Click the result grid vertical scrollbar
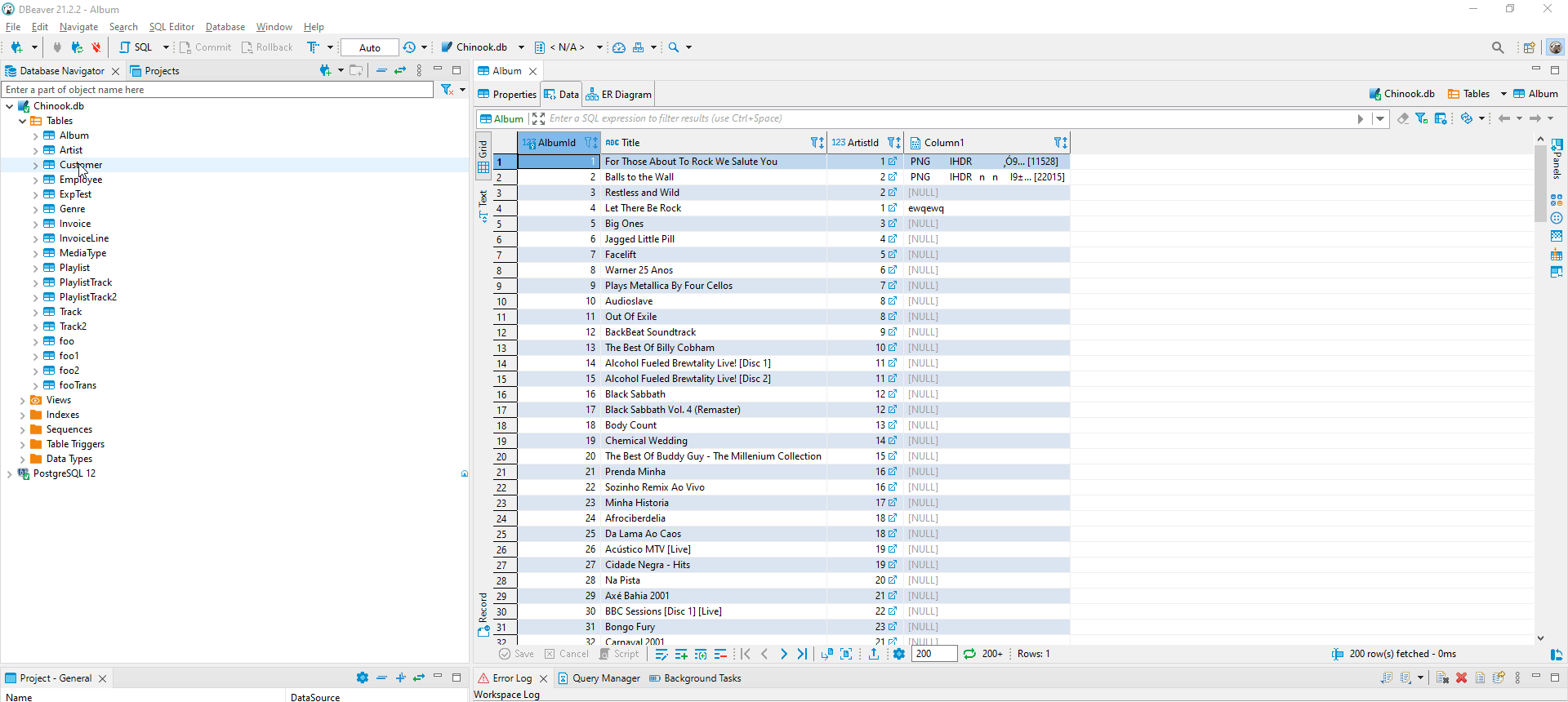The height and width of the screenshot is (702, 1568). click(x=1540, y=184)
